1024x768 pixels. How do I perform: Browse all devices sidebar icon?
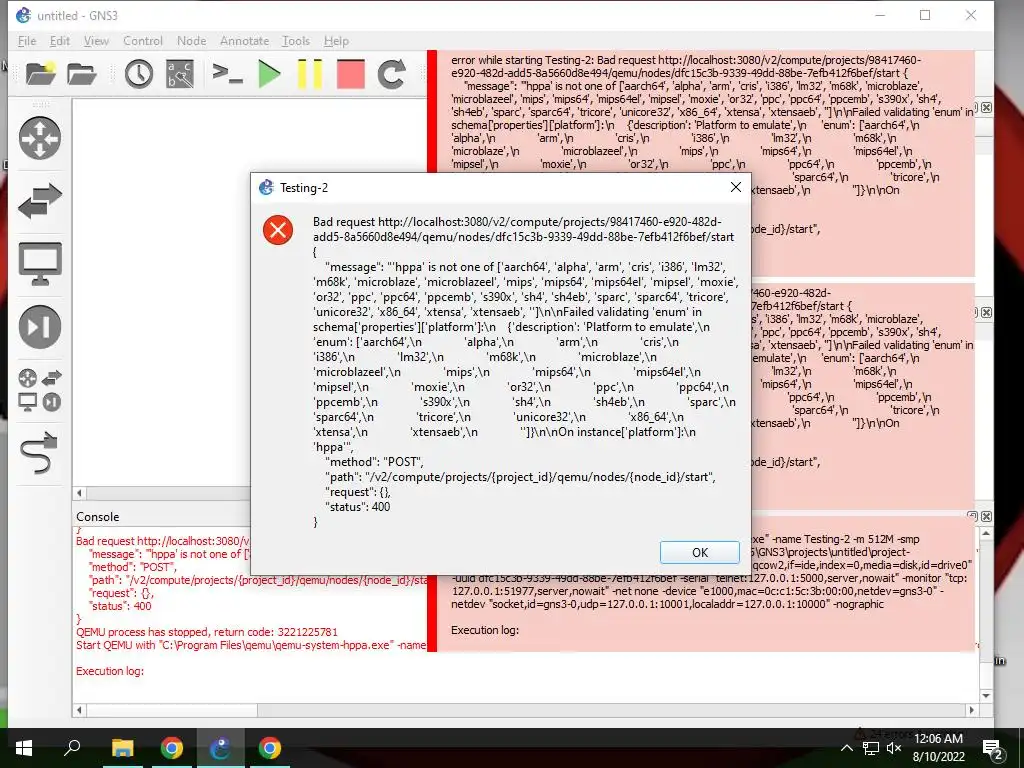(40, 390)
